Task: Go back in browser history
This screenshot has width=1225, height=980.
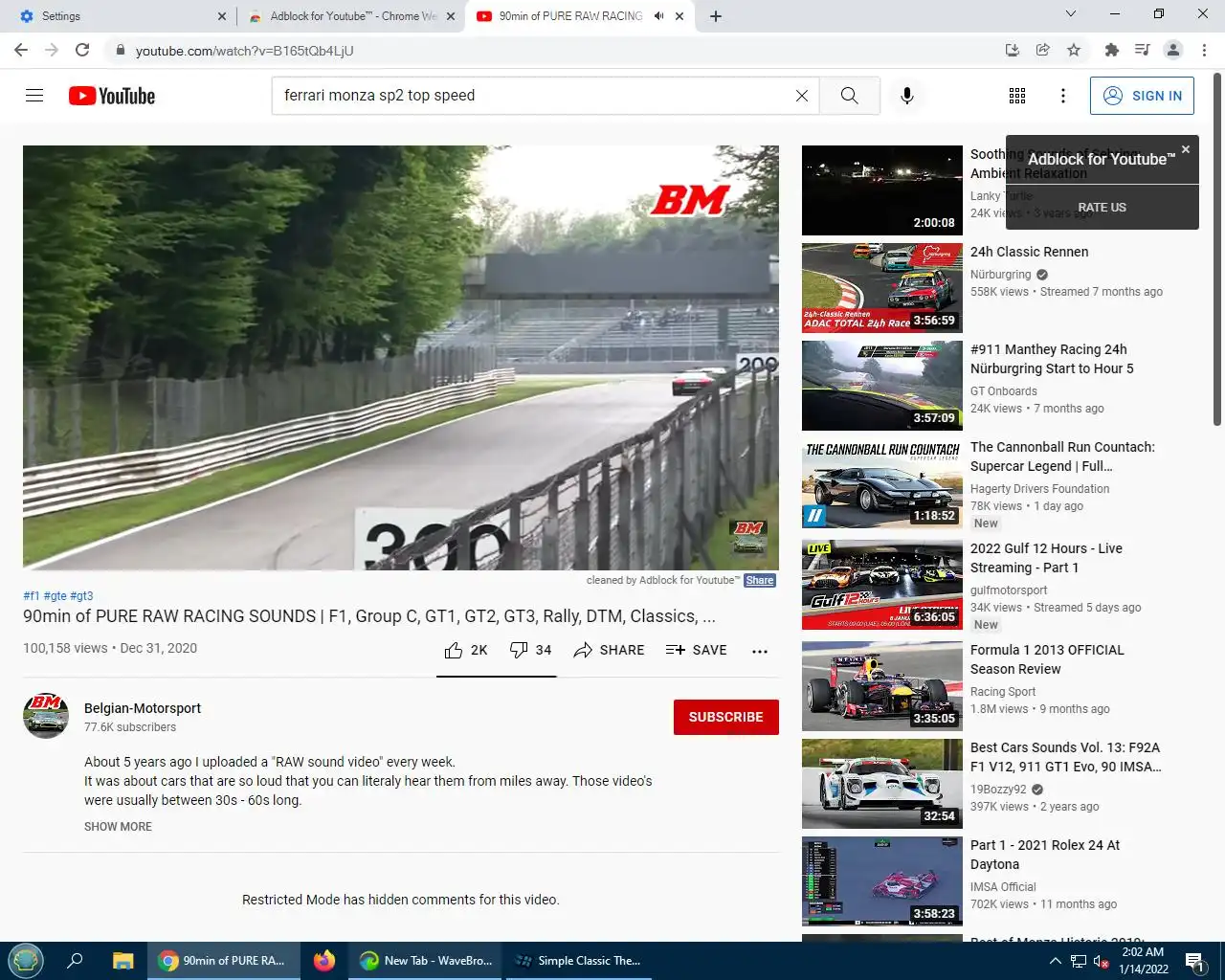Action: pos(20,50)
